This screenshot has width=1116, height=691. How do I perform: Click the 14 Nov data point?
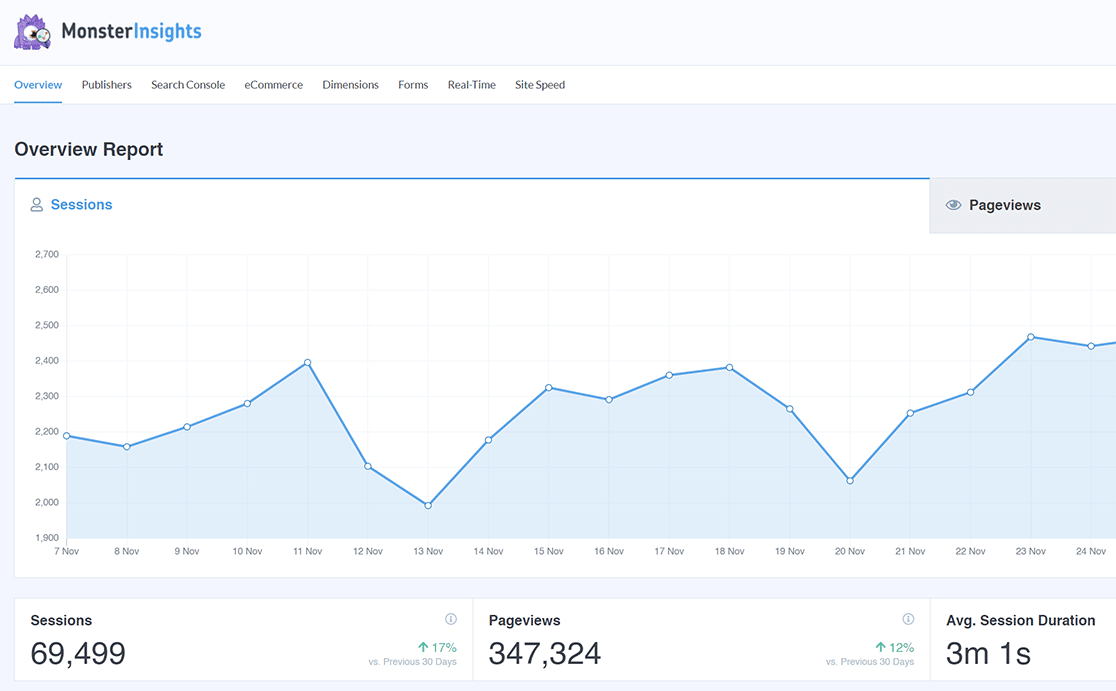[488, 440]
